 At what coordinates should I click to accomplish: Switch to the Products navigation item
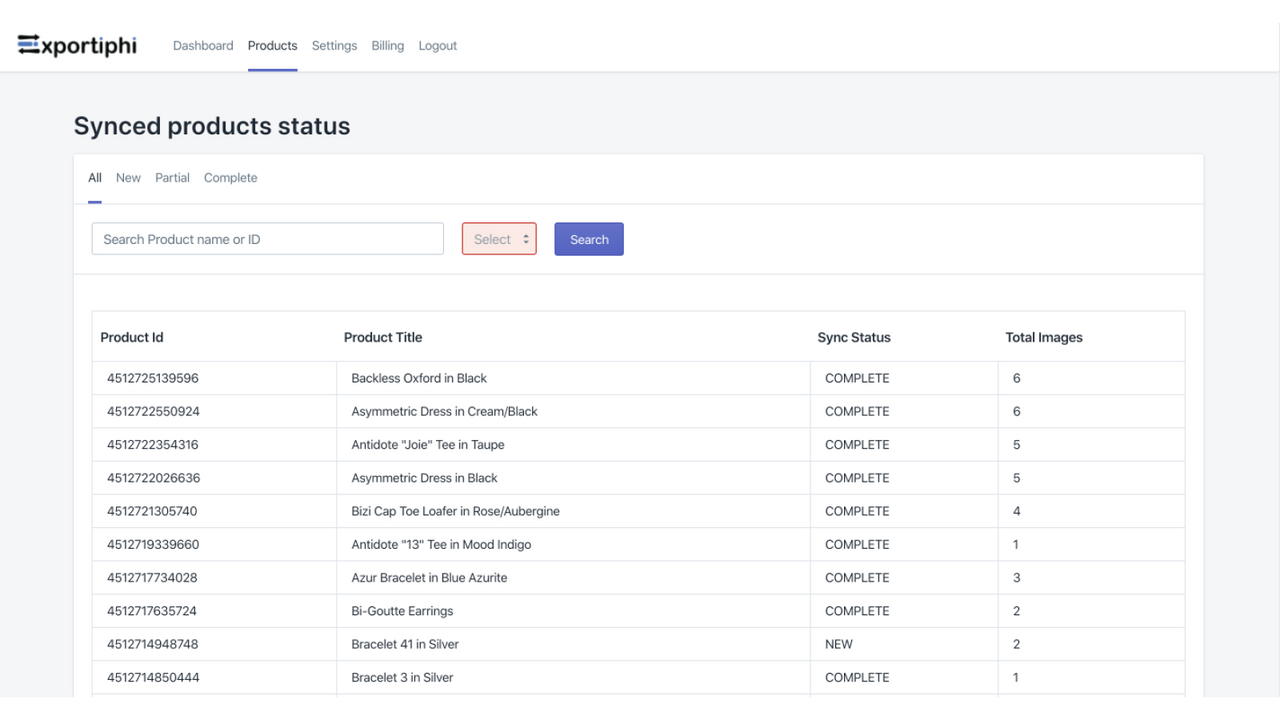tap(272, 45)
